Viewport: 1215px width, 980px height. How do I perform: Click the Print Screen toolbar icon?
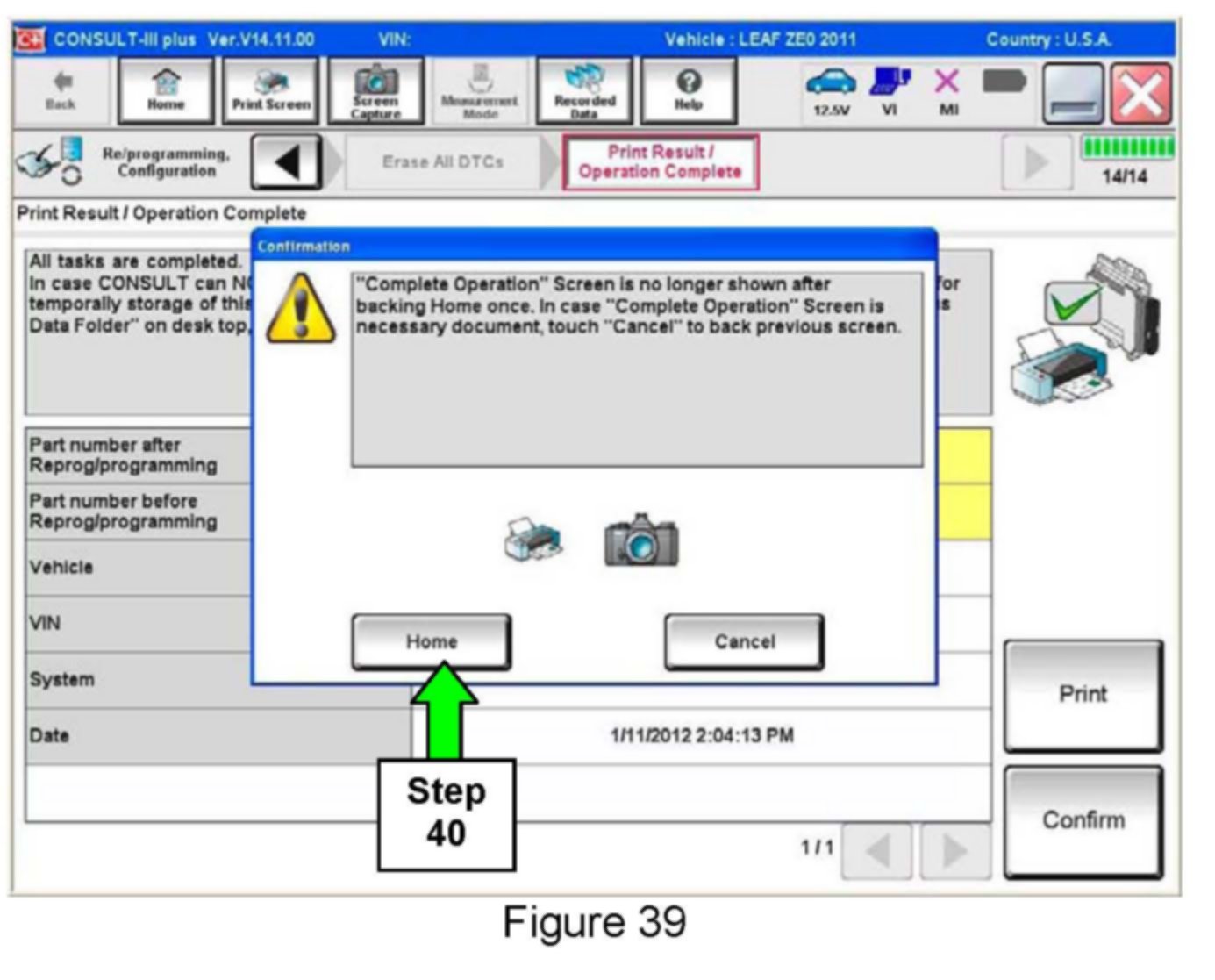tap(270, 91)
